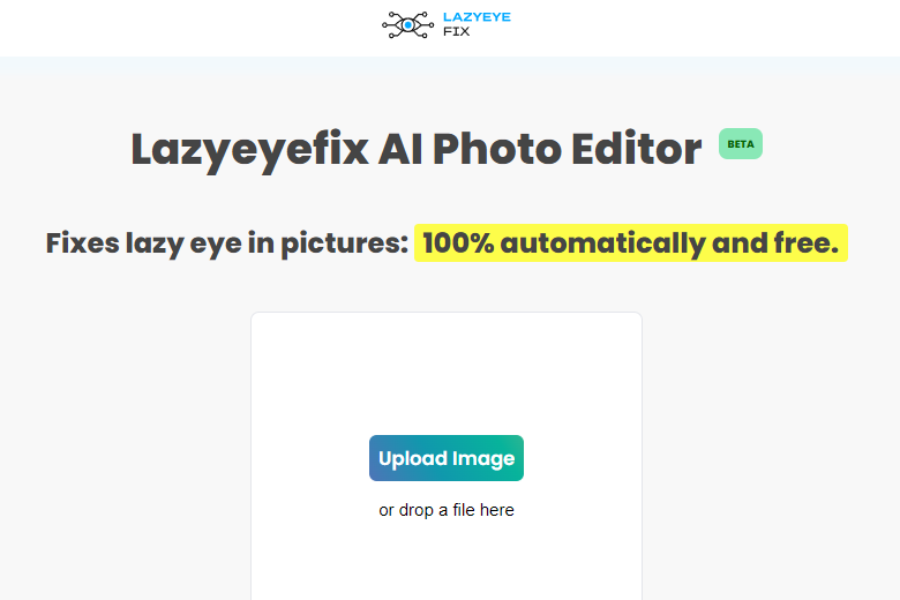The image size is (900, 600).
Task: Click the word FIX in the header logo
Action: [x=456, y=32]
